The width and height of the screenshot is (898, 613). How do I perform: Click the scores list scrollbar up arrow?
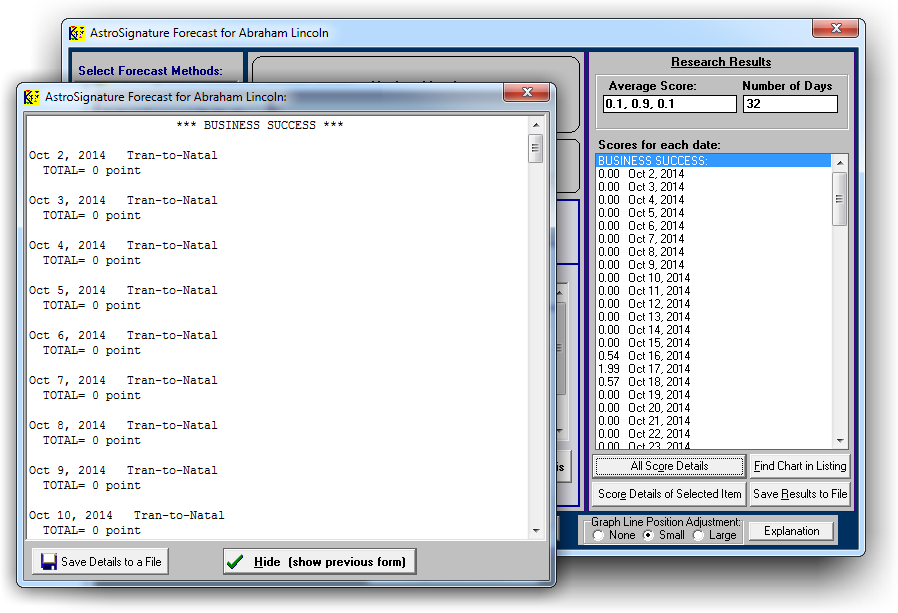pos(840,163)
